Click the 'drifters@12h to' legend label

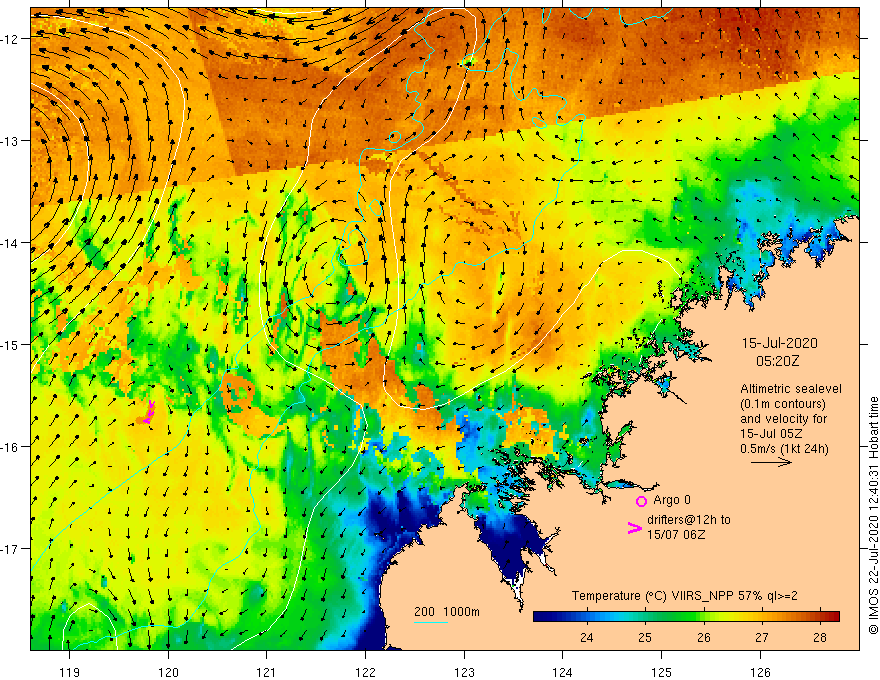689,520
